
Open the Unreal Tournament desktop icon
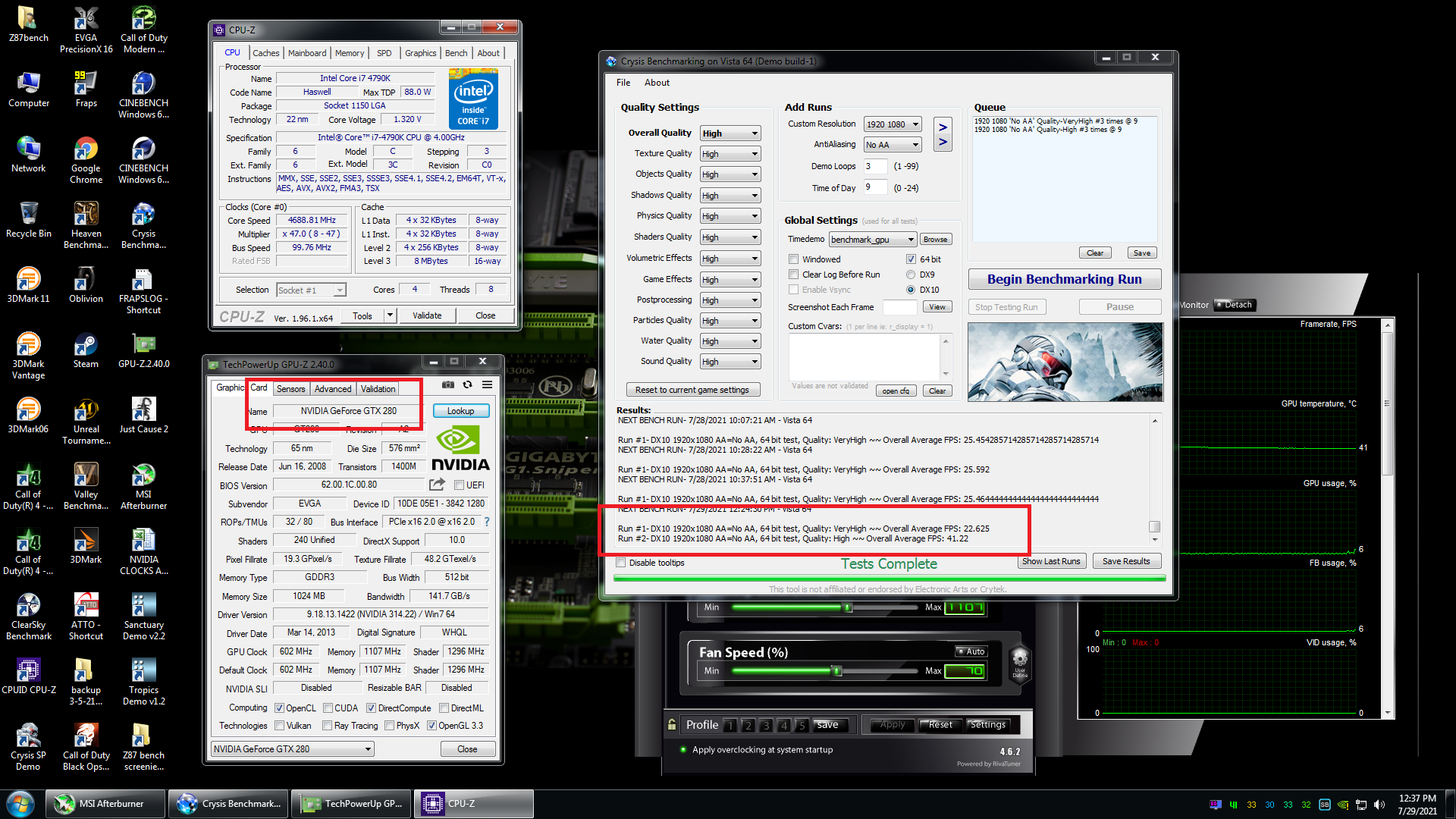[86, 421]
